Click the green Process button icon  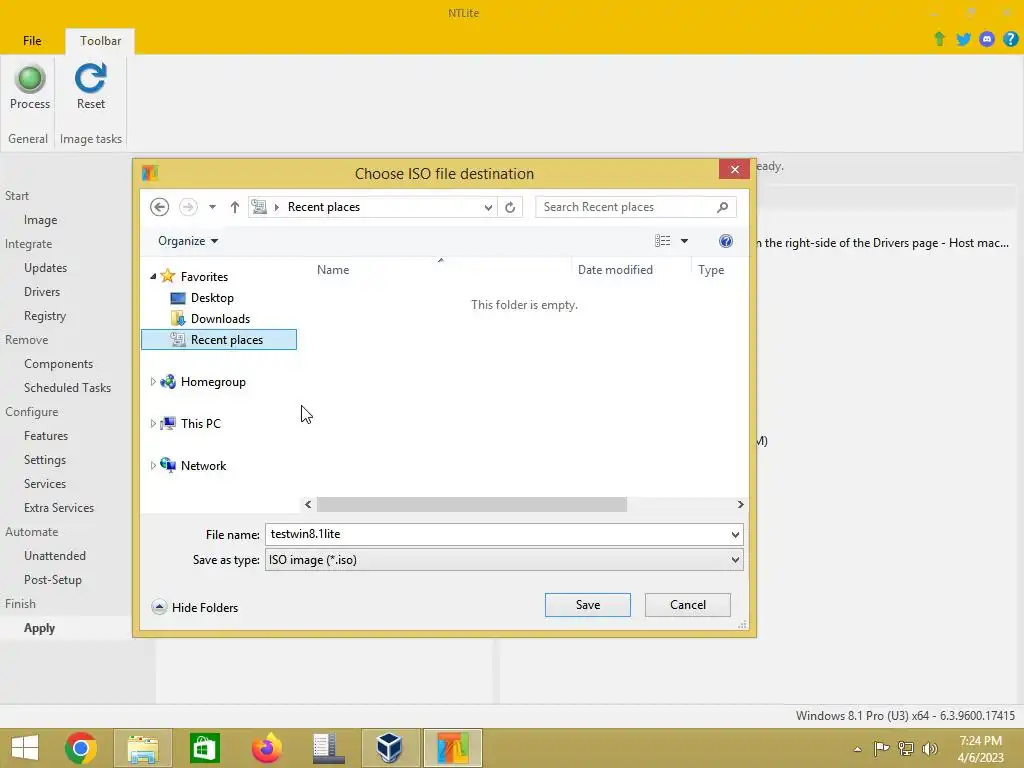click(x=30, y=79)
